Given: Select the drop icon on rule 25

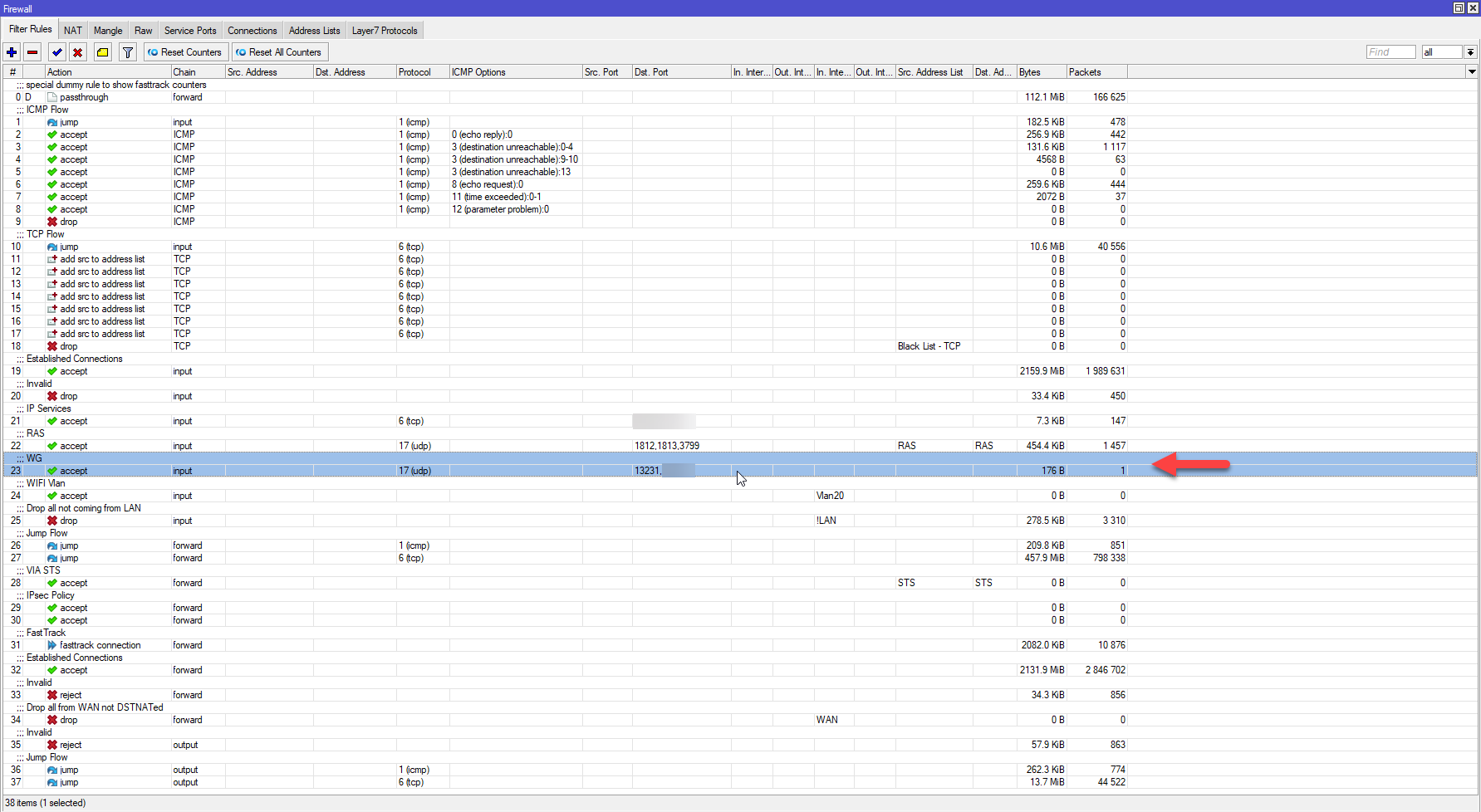Looking at the screenshot, I should click(52, 521).
